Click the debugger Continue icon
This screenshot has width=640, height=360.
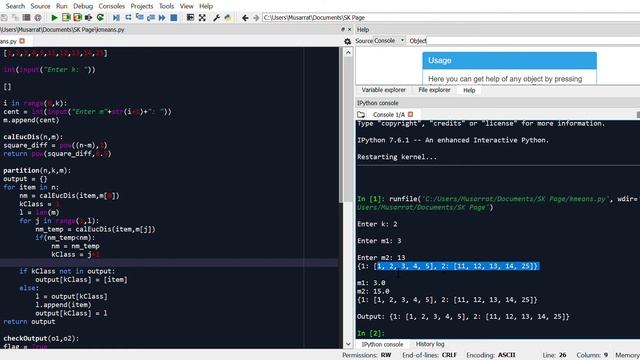[162, 18]
